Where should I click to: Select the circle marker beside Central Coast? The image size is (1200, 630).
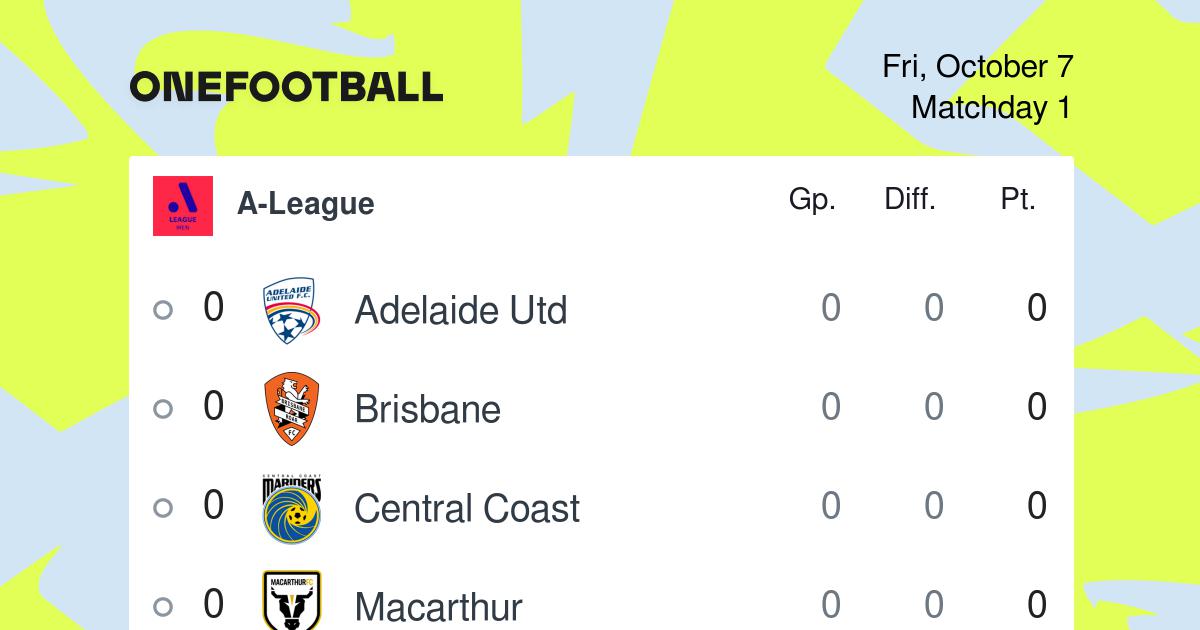point(163,508)
